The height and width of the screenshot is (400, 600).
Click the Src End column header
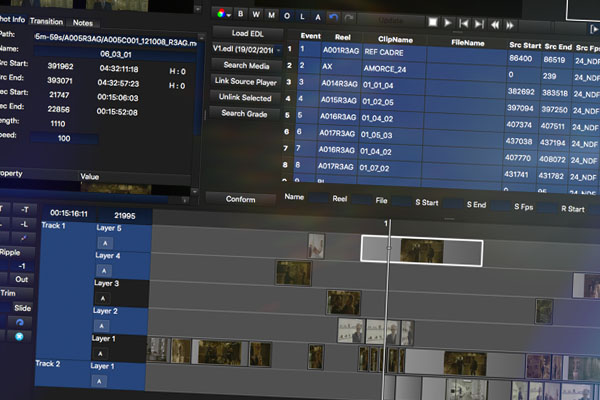tap(558, 47)
